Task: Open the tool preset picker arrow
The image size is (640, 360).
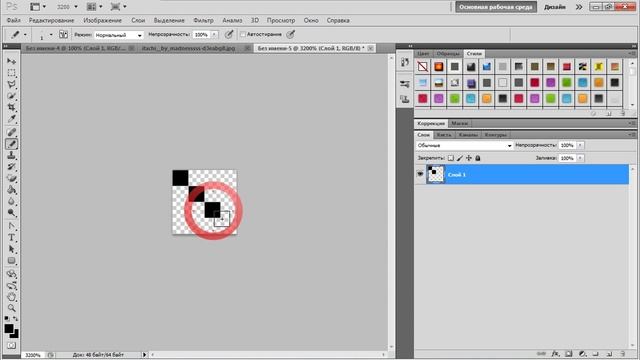Action: [25, 35]
